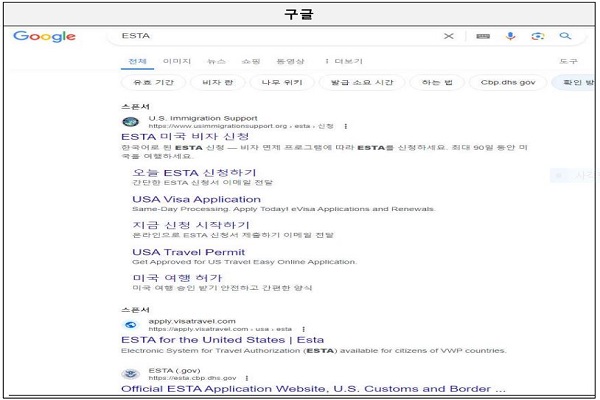600x400 pixels.
Task: Start voice search with the microphone icon
Action: click(510, 36)
